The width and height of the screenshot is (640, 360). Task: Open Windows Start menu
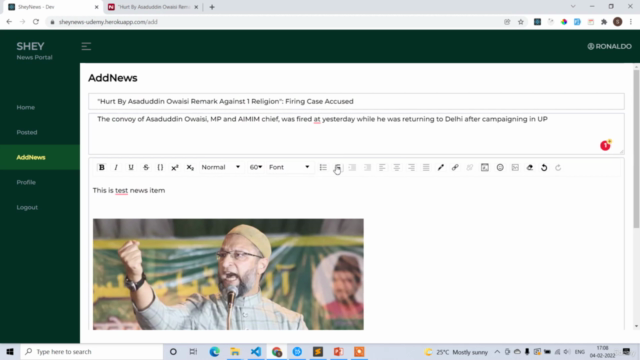(10, 351)
